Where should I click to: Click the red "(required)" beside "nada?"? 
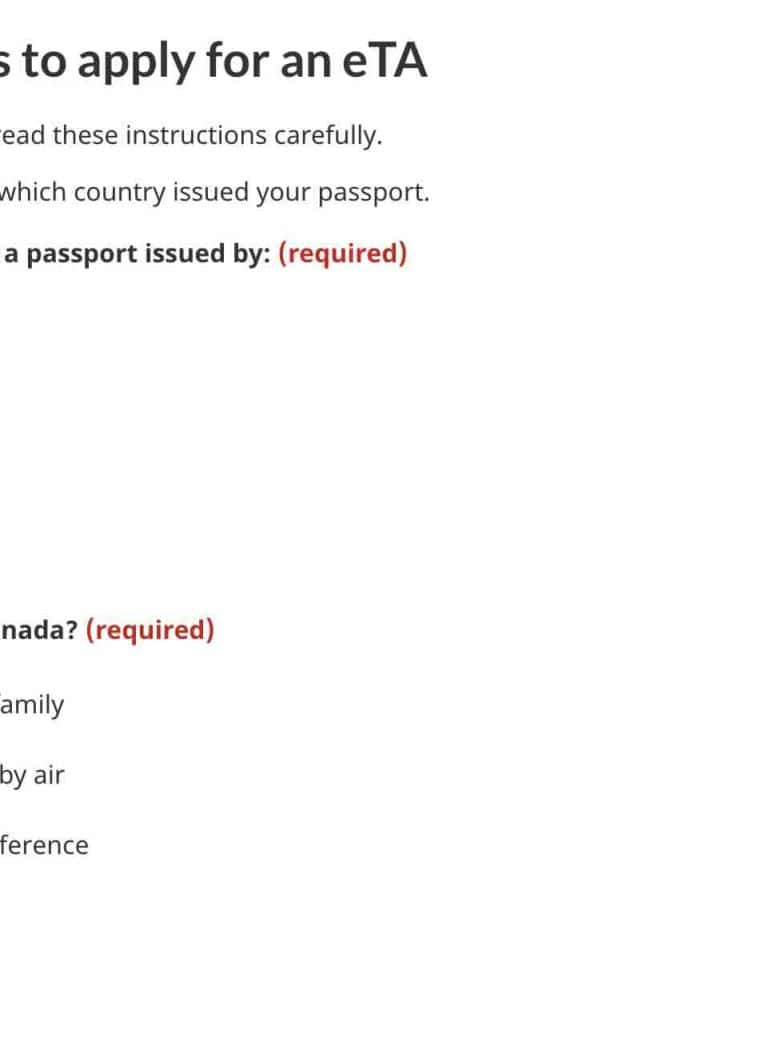150,630
